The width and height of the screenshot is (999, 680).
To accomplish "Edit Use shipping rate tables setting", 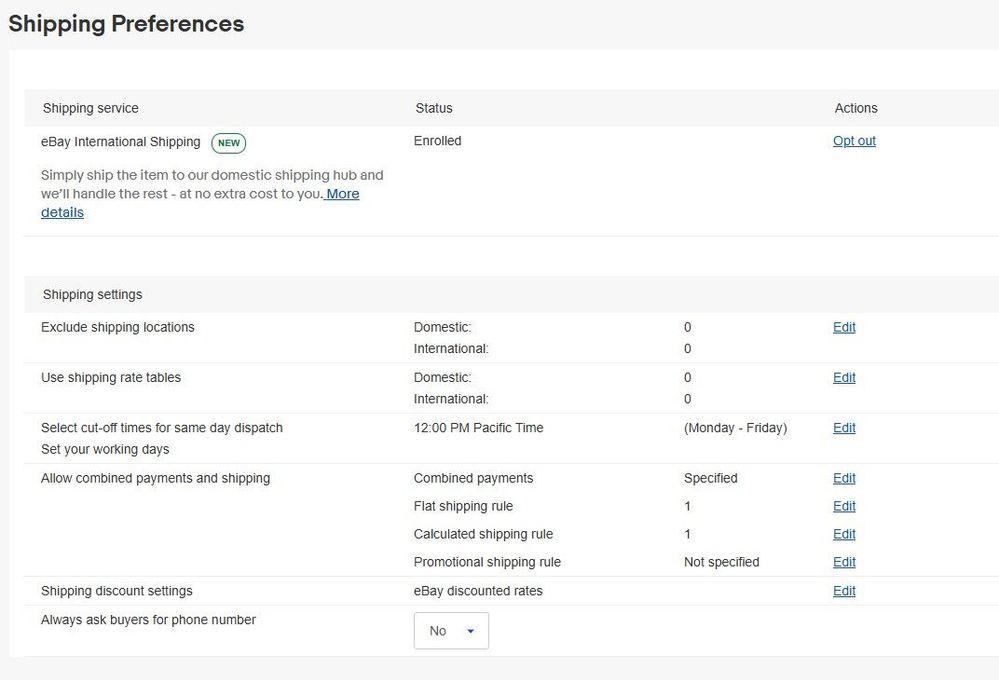I will pos(844,377).
